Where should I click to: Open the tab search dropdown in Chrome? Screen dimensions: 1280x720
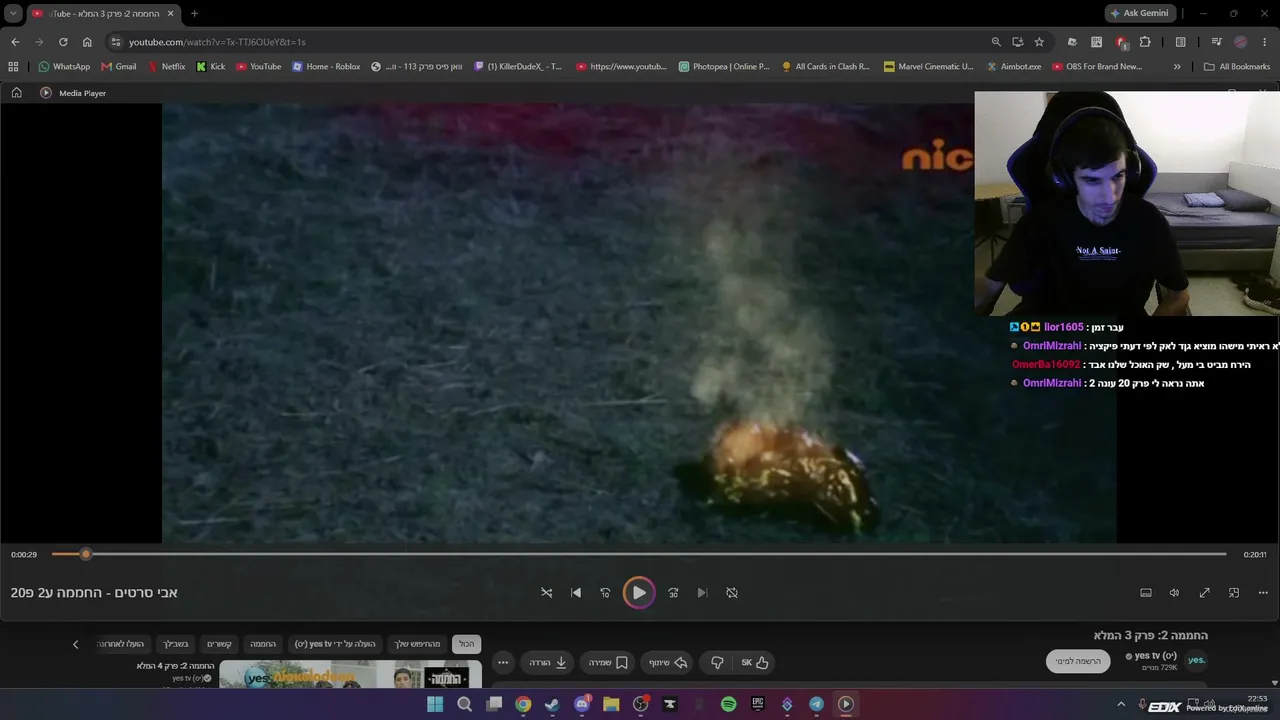click(13, 13)
